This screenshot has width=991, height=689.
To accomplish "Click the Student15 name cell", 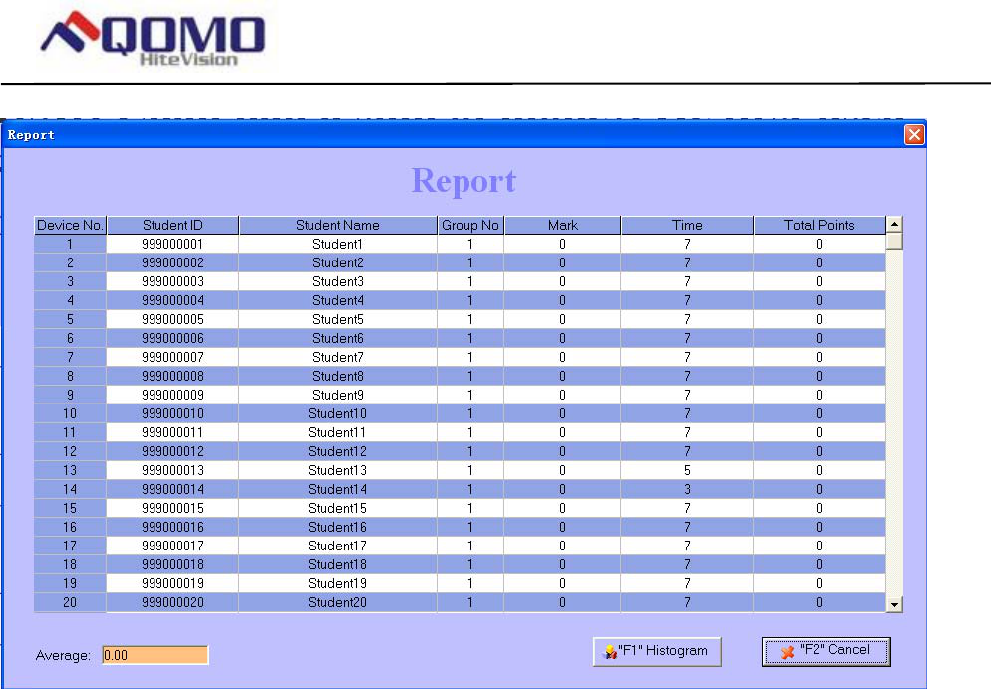I will pyautogui.click(x=337, y=508).
